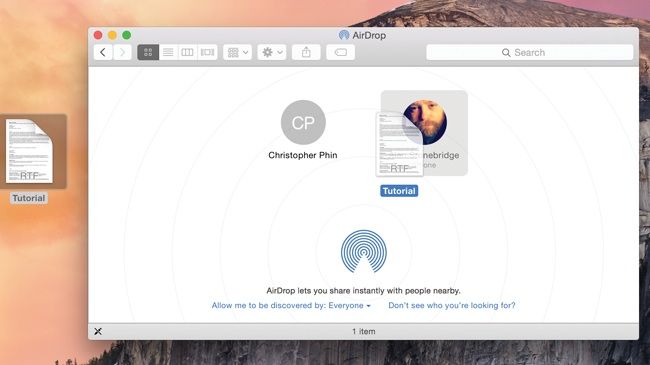This screenshot has width=650, height=365.
Task: Click the Edit Tags toolbar button
Action: (340, 52)
